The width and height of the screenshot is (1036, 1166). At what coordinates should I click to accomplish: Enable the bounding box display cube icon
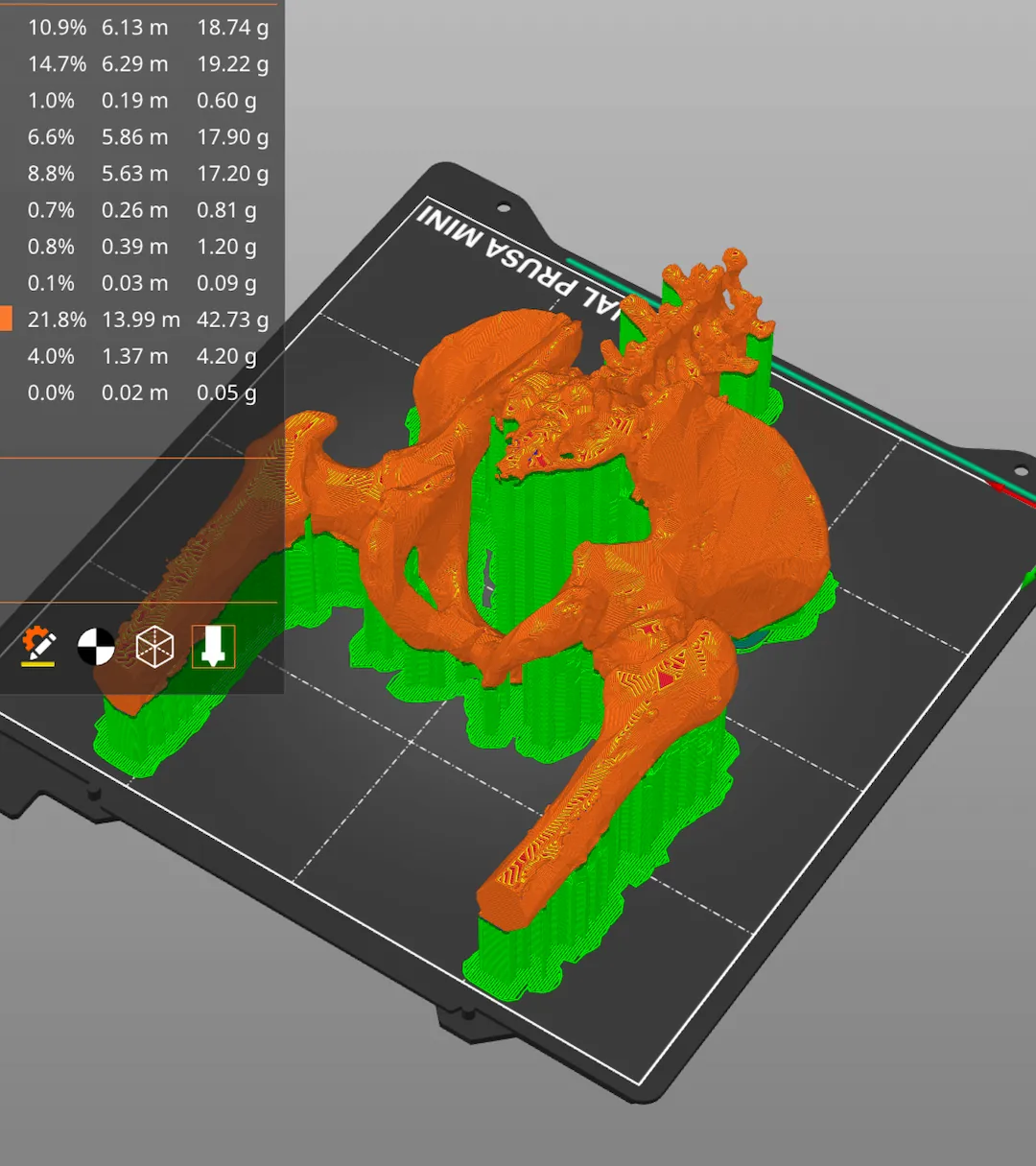point(153,647)
